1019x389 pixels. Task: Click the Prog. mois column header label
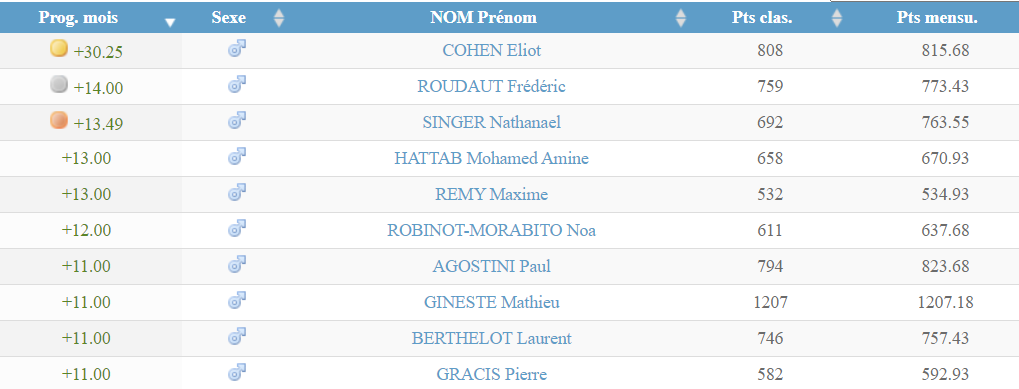tap(79, 18)
